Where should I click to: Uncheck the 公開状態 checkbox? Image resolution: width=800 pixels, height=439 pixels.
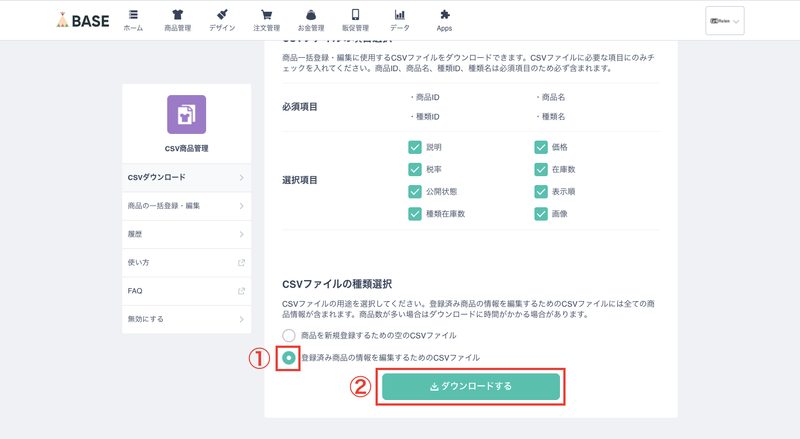tap(414, 191)
